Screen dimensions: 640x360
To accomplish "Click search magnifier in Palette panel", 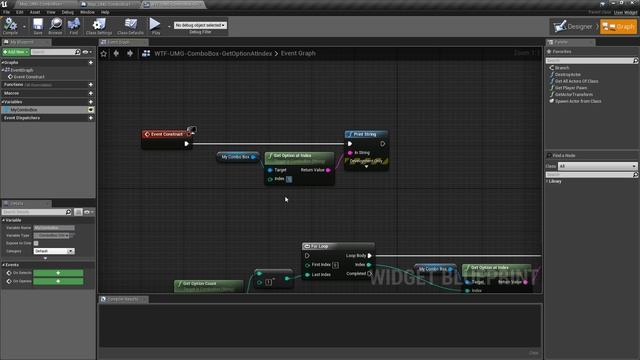I will point(635,60).
